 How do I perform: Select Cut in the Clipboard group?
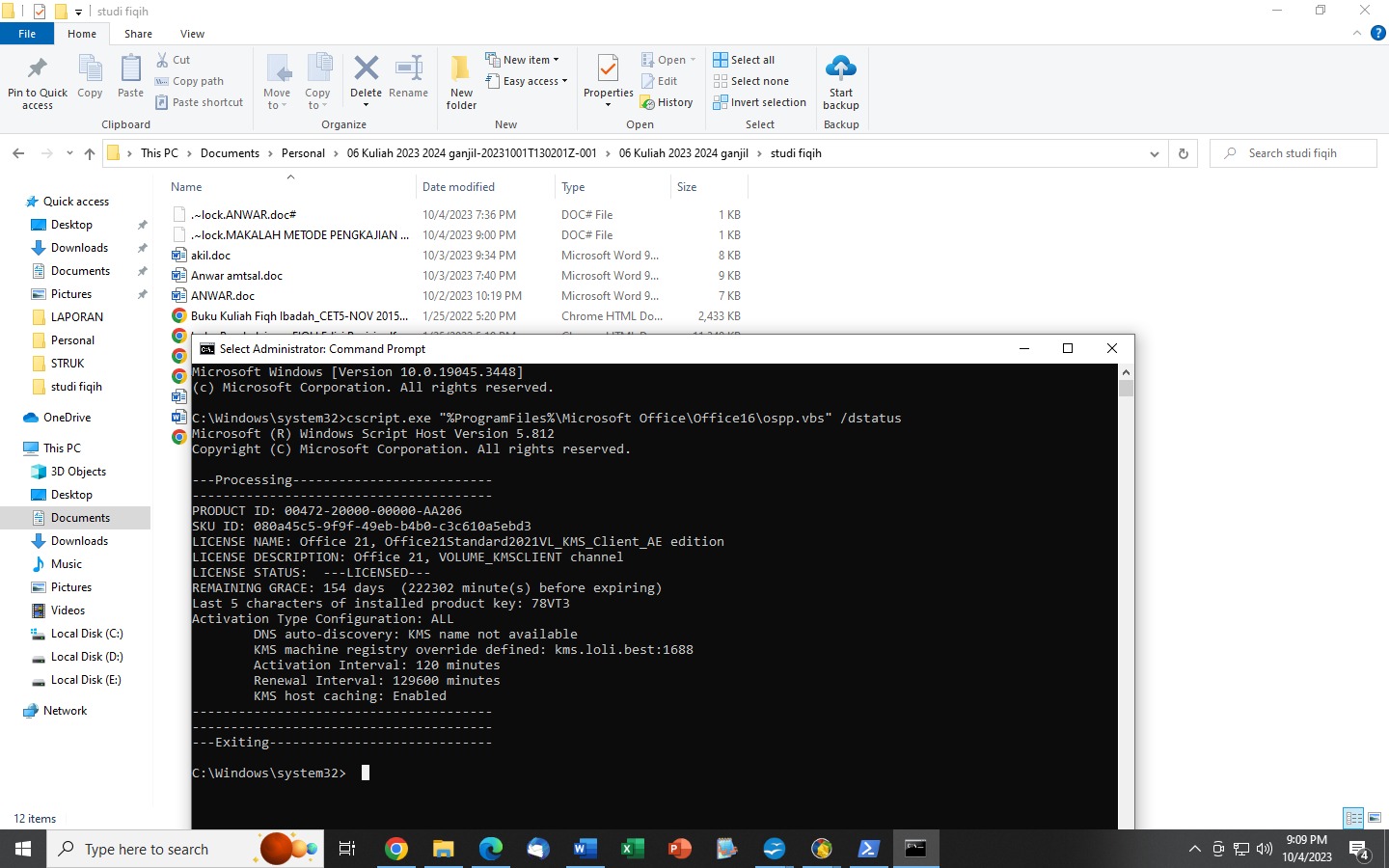point(174,60)
